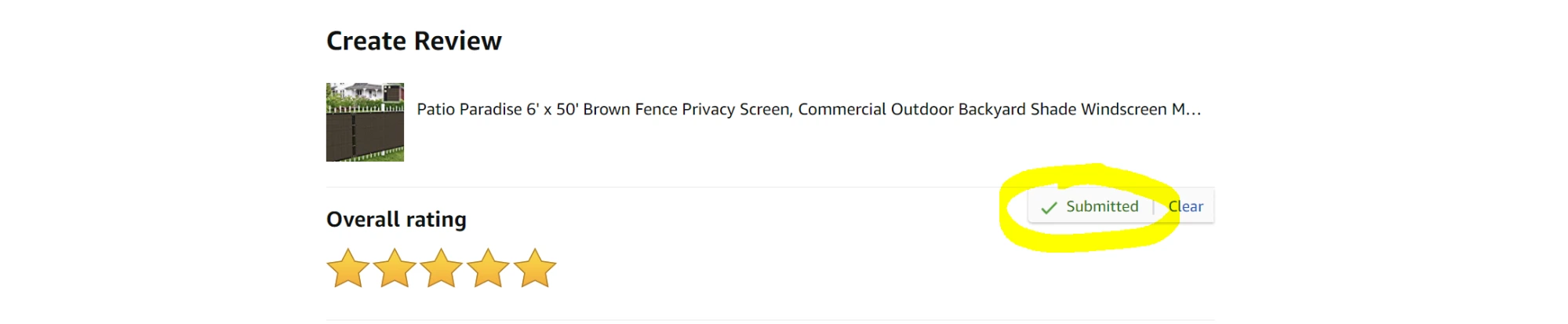1568x324 pixels.
Task: Click the divider between Submitted and Clear
Action: (1153, 206)
